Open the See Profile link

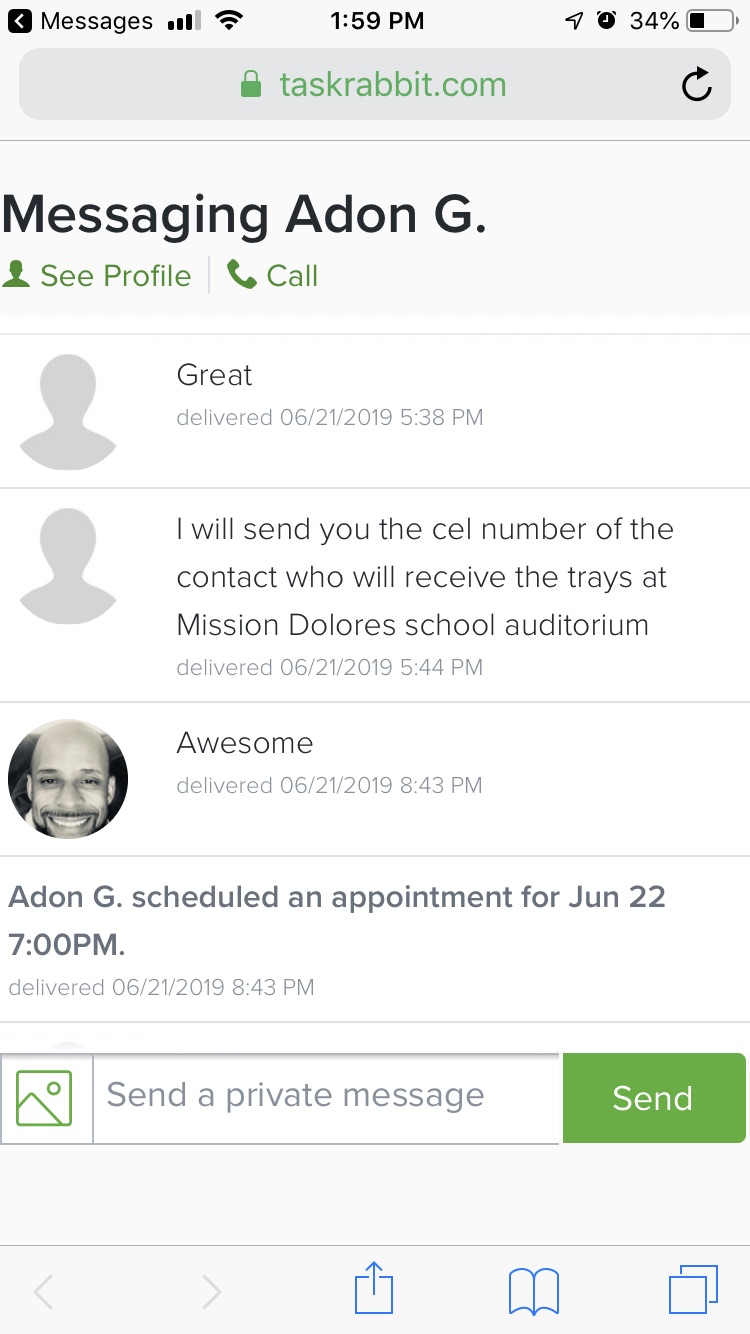pos(115,276)
